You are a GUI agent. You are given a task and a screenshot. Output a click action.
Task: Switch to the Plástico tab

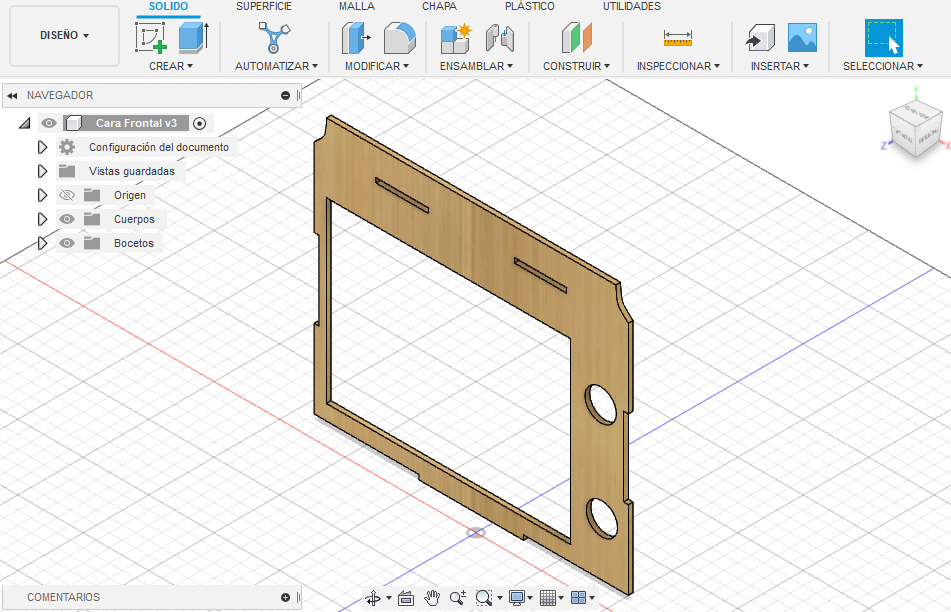[x=529, y=6]
